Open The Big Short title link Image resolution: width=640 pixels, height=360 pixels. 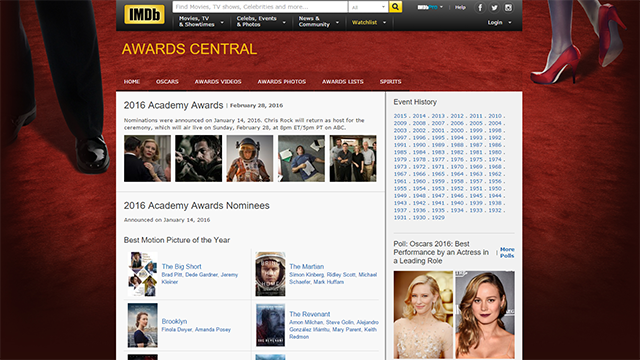pos(182,267)
